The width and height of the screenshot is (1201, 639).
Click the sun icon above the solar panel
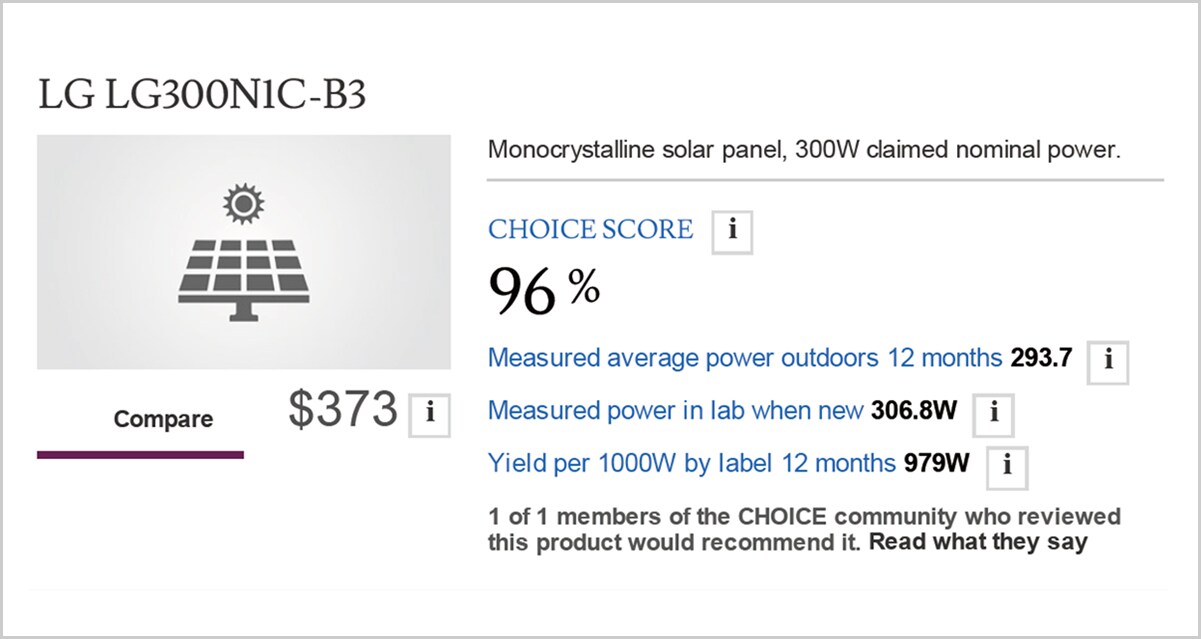point(243,203)
